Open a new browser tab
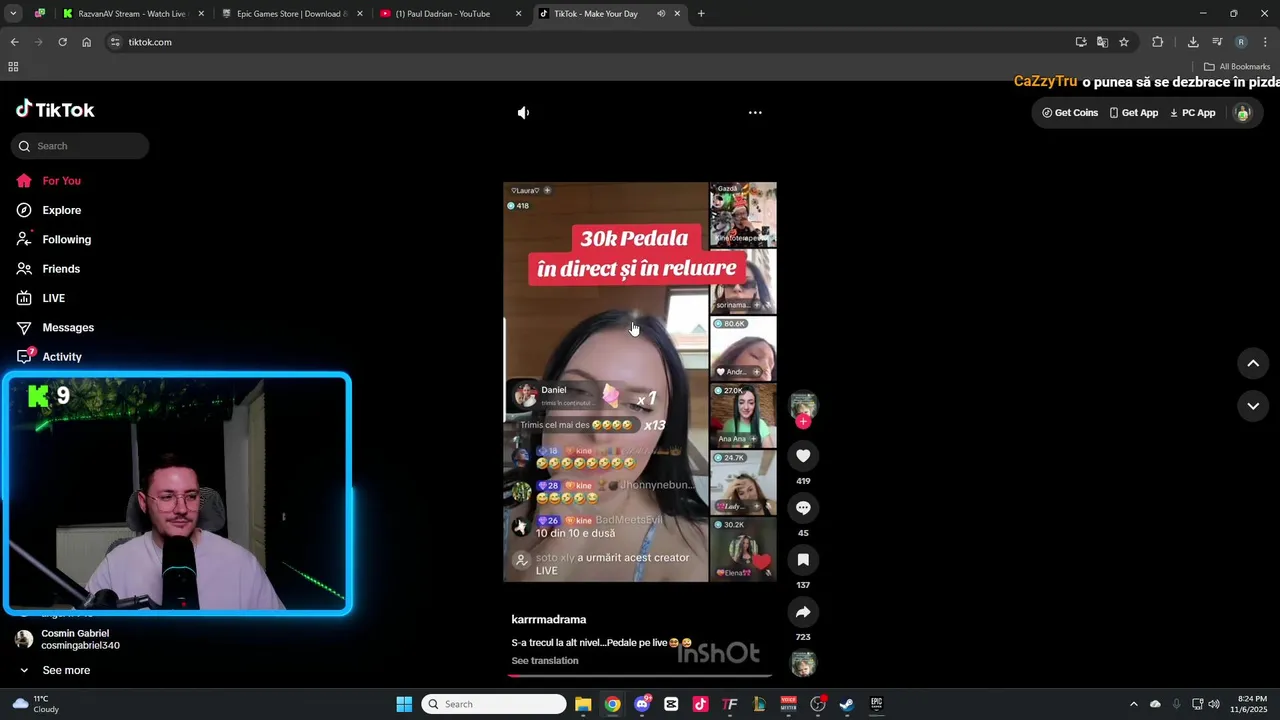This screenshot has width=1280, height=720. 701,14
